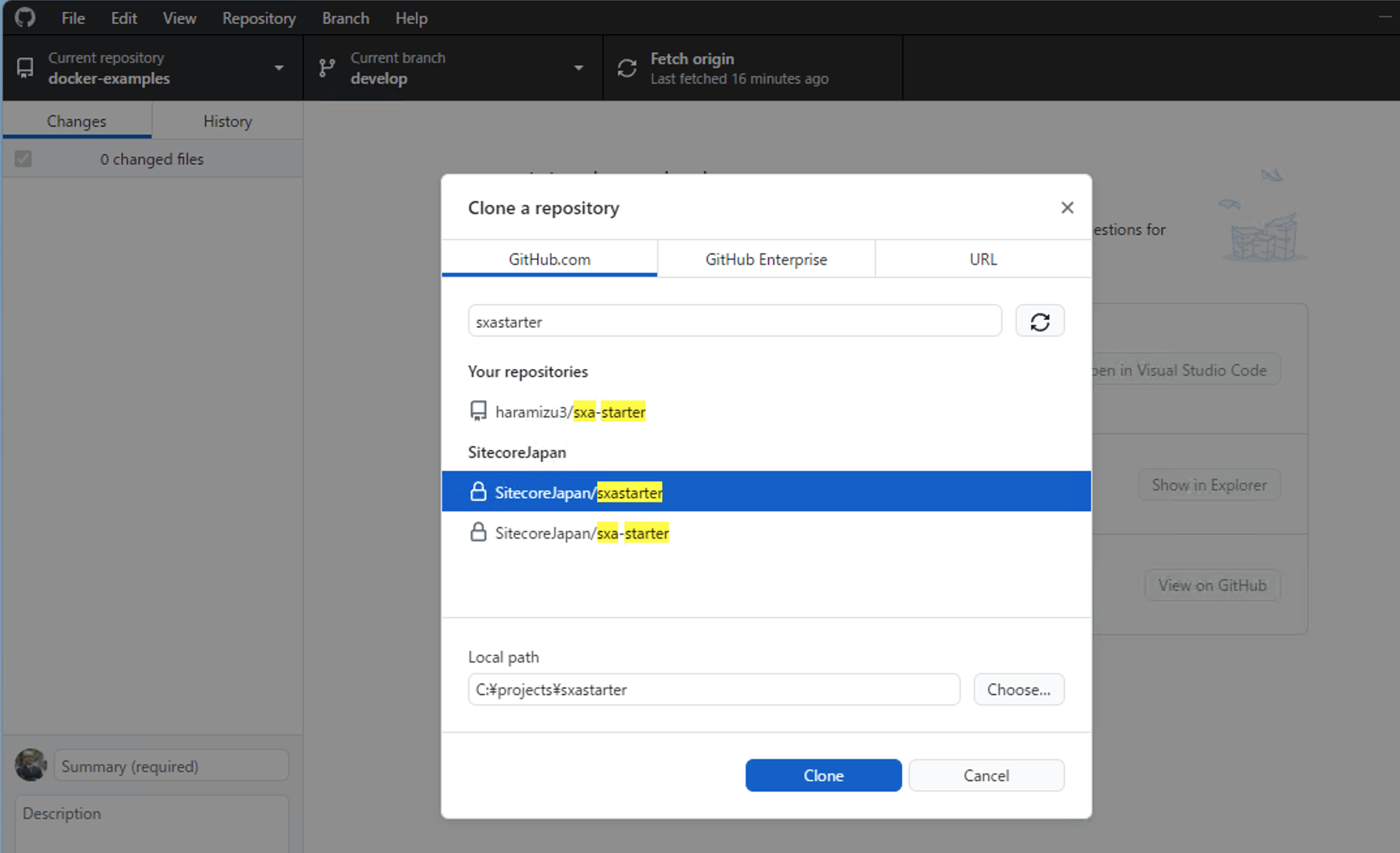Toggle the changed files select-all checkbox
Image resolution: width=1400 pixels, height=853 pixels.
(23, 158)
